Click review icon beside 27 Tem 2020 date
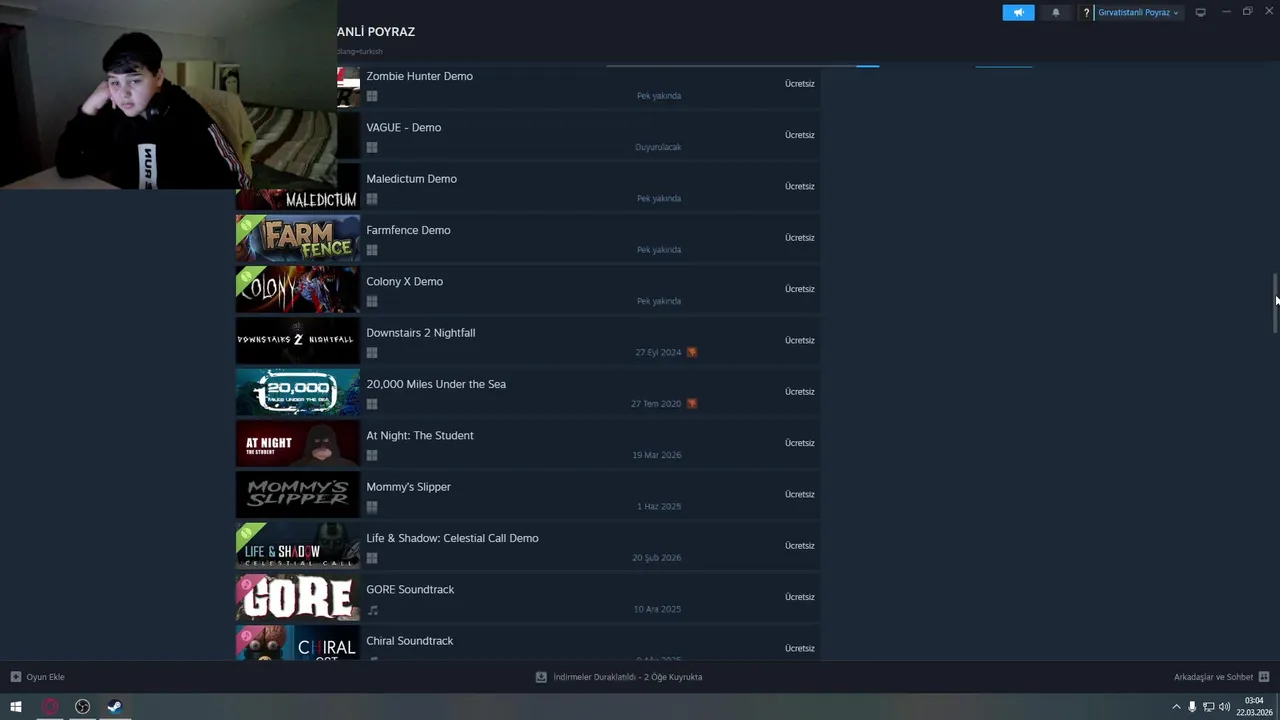The image size is (1280, 720). (x=691, y=404)
